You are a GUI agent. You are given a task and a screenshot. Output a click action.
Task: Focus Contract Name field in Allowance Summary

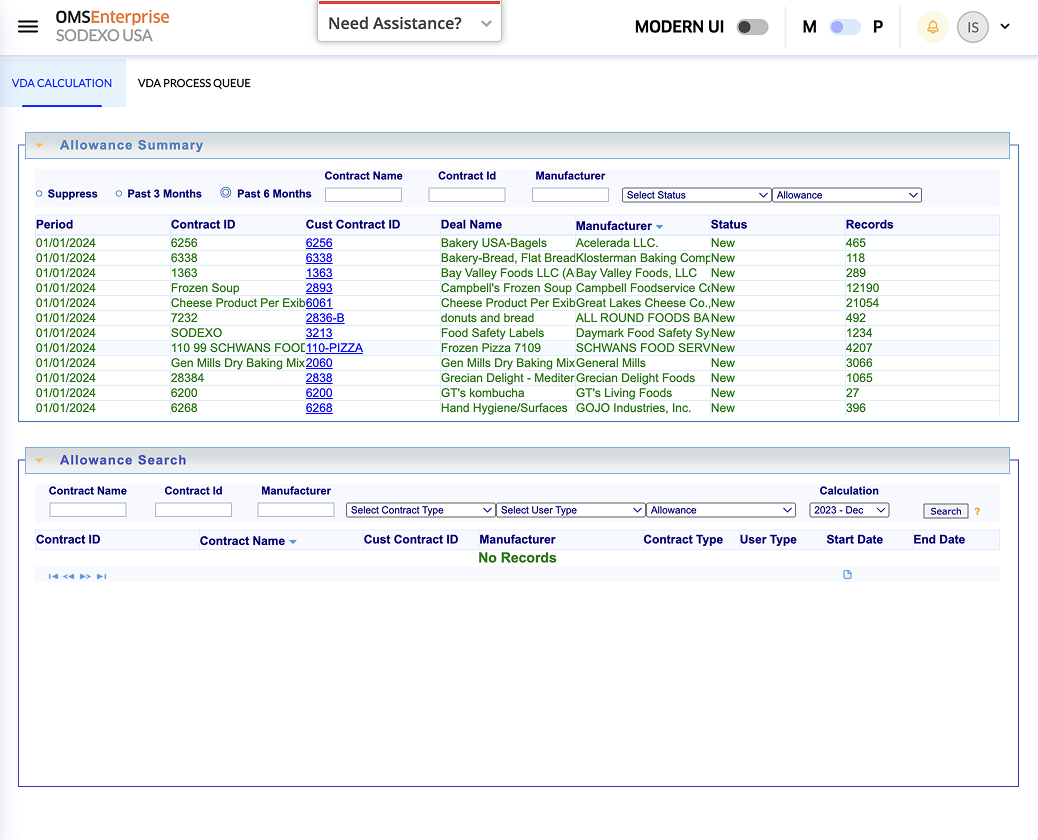(363, 195)
